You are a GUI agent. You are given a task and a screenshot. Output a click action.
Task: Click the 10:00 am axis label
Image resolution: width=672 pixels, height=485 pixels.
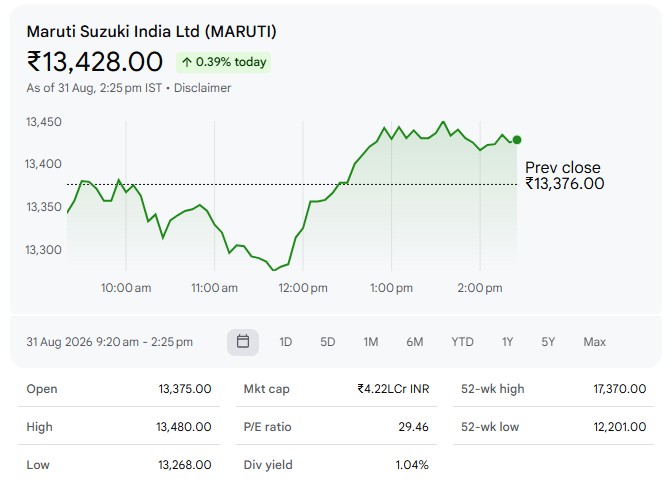pos(126,288)
